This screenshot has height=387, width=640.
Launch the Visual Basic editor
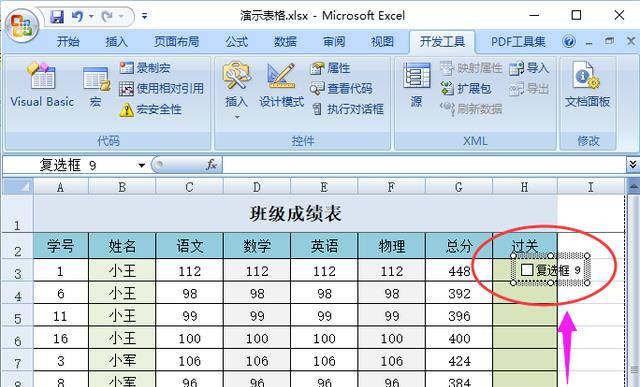pos(42,86)
